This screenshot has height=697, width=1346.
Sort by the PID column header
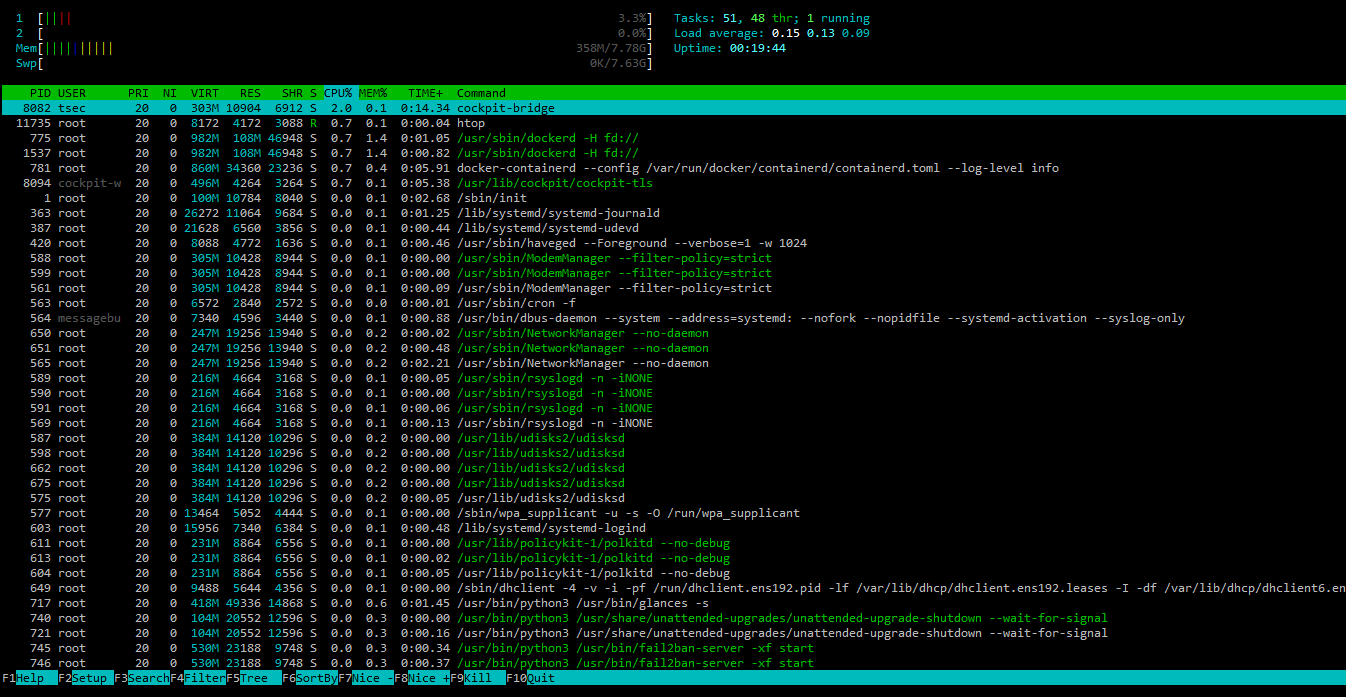pos(40,93)
